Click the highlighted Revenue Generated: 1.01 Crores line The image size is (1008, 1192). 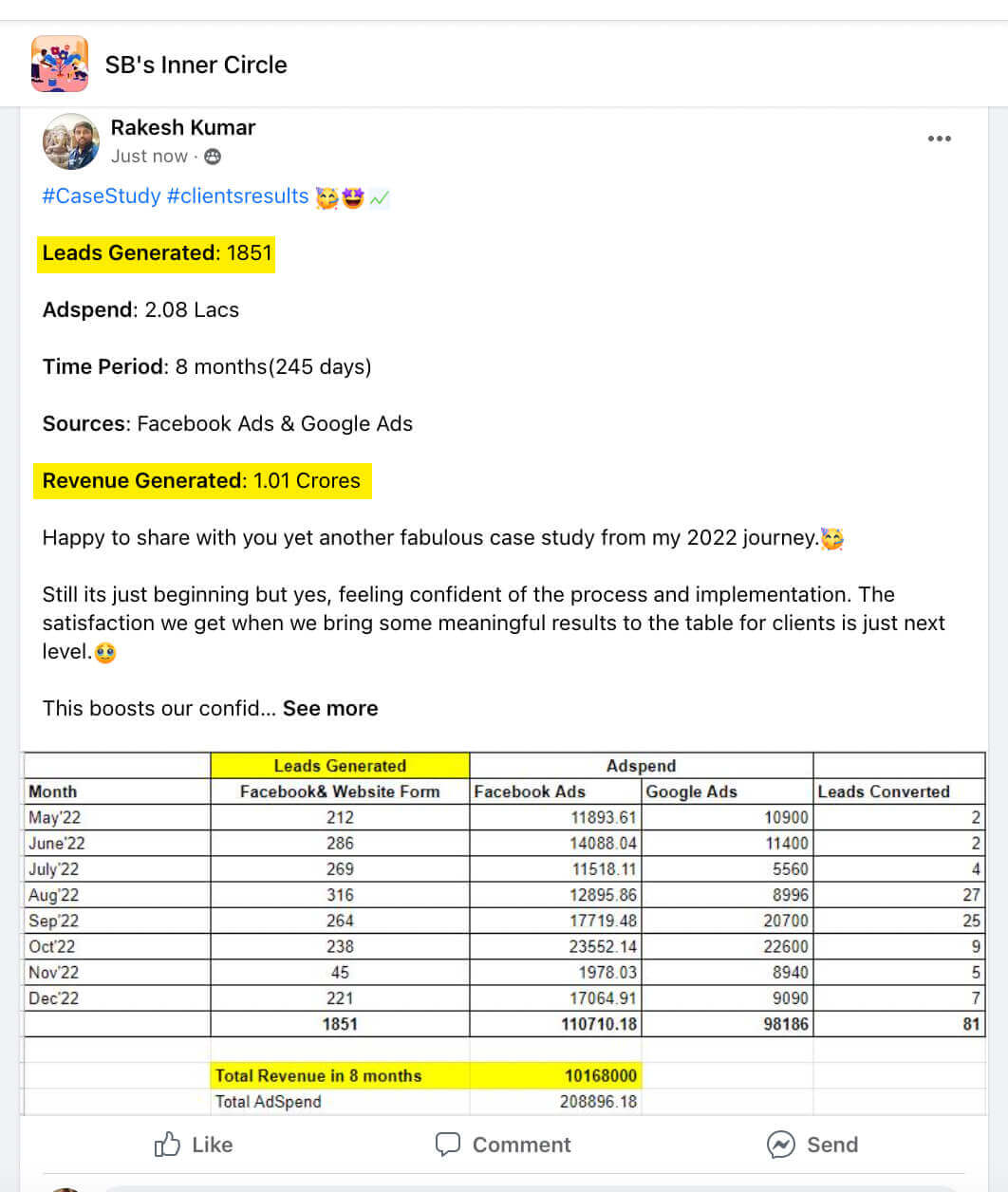201,481
